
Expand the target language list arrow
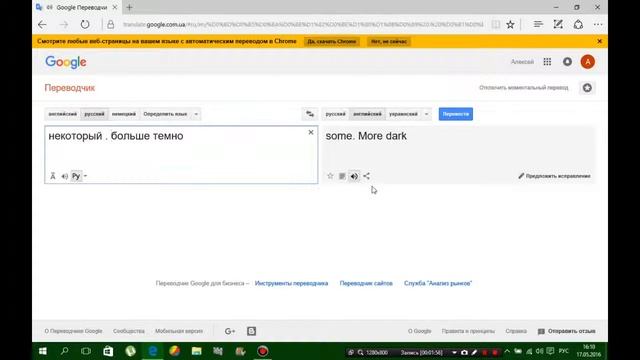[x=427, y=114]
